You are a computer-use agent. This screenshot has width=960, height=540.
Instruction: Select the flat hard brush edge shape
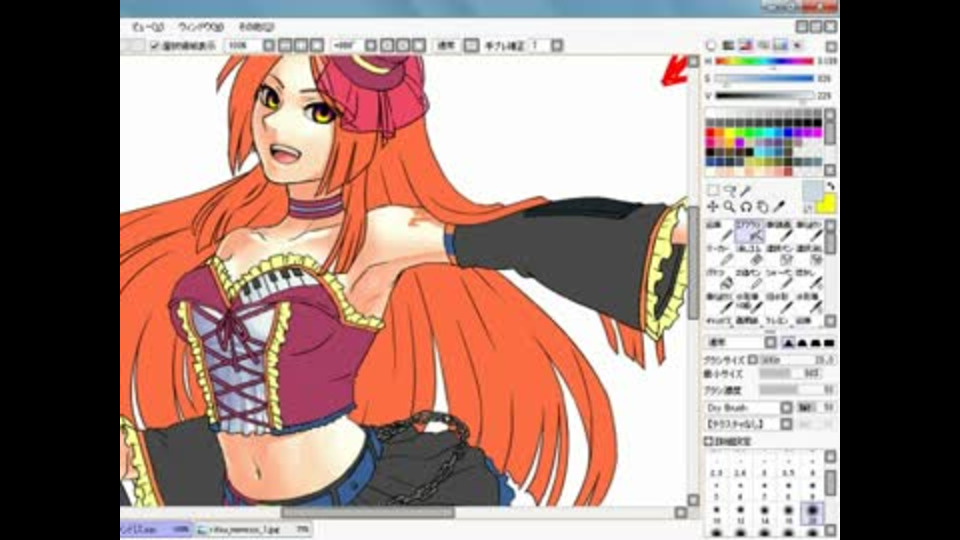click(829, 343)
